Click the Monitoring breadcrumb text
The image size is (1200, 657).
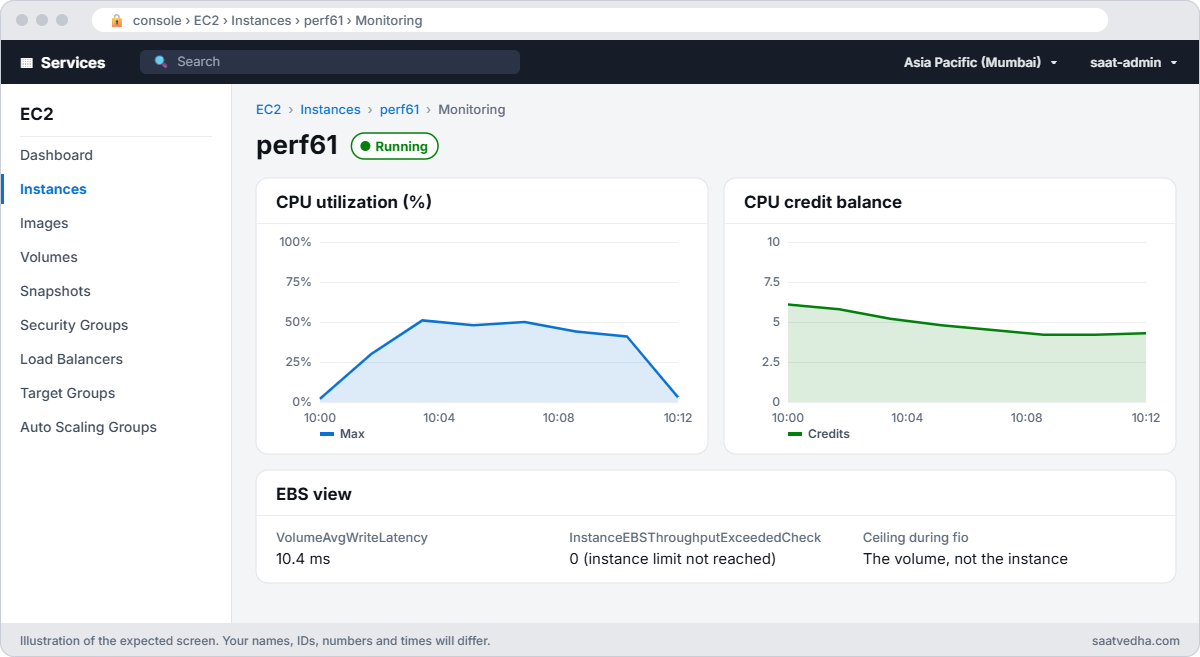tap(472, 110)
